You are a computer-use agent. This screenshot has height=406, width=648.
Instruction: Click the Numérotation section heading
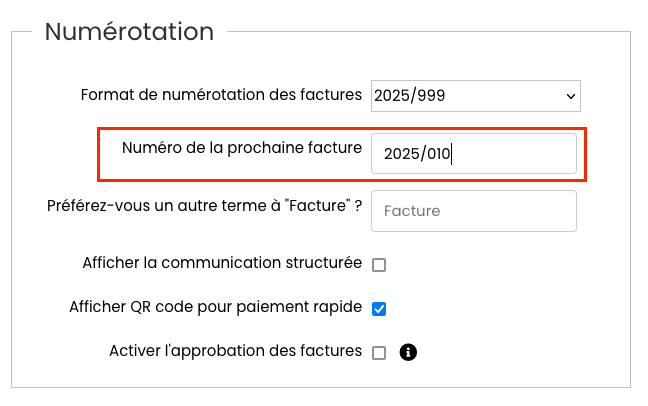point(129,31)
